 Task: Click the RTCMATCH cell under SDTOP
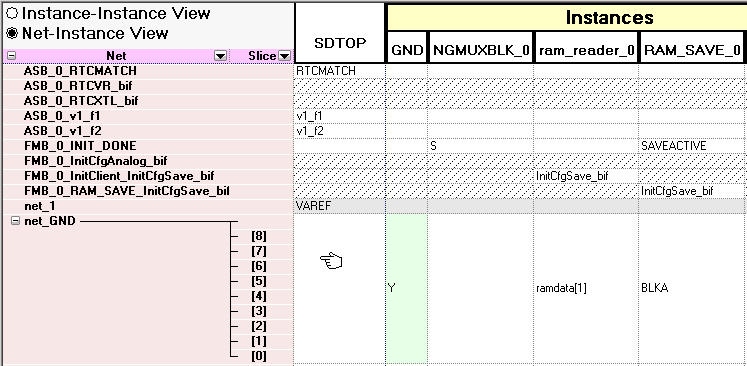[x=340, y=71]
